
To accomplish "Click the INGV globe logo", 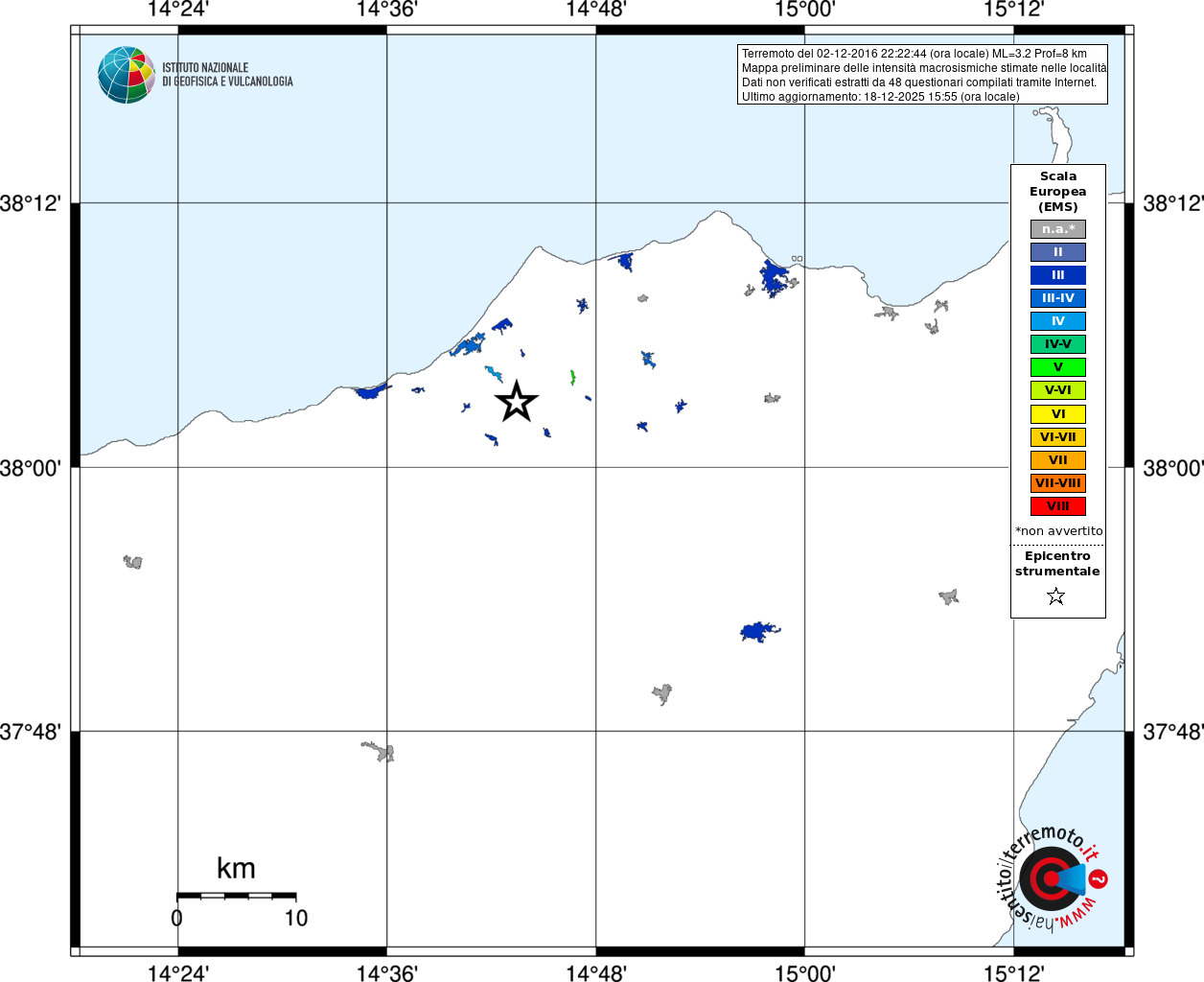I will point(127,75).
